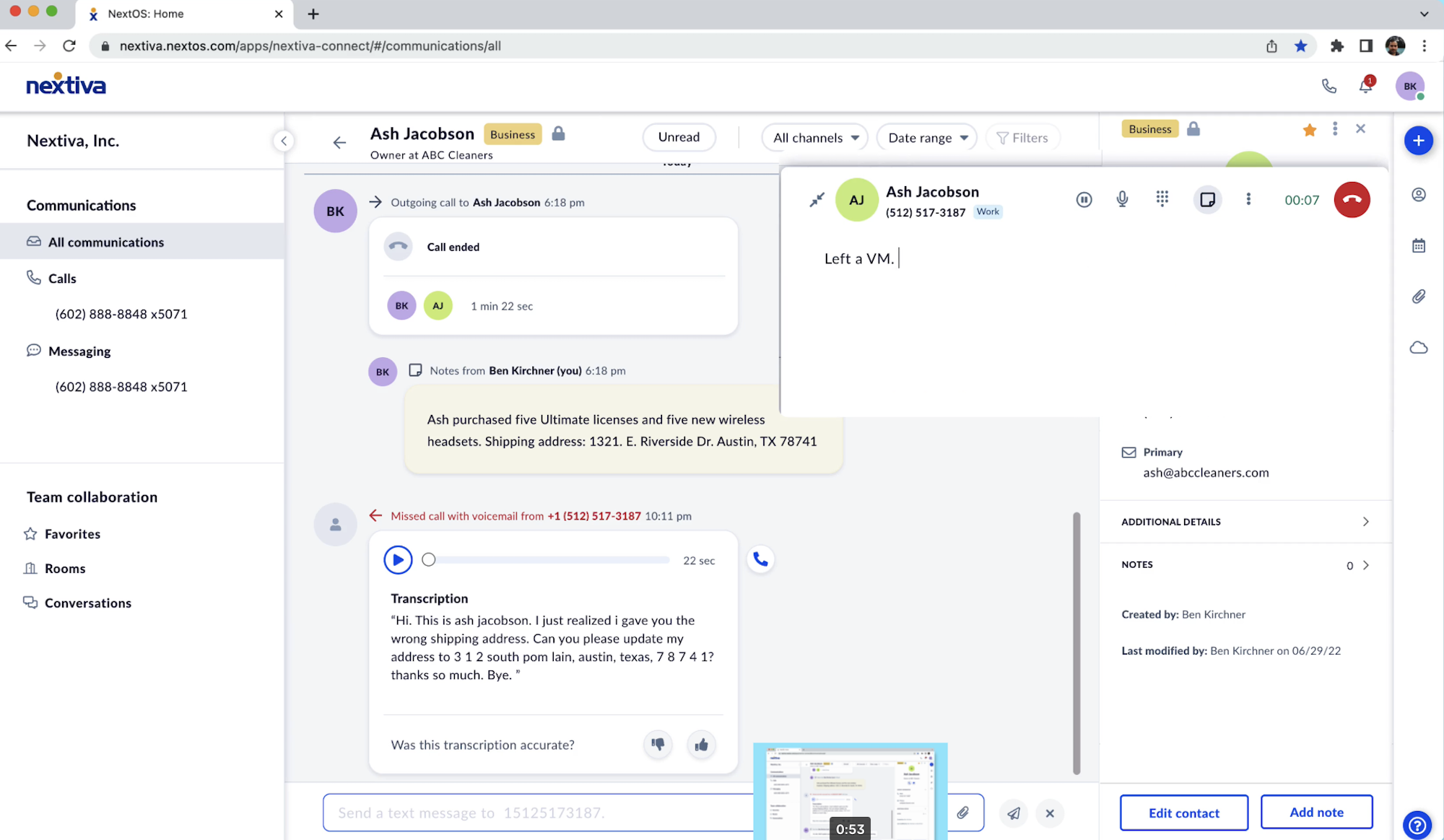The width and height of the screenshot is (1444, 840).
Task: Open the contacts icon in right rail
Action: [x=1418, y=195]
